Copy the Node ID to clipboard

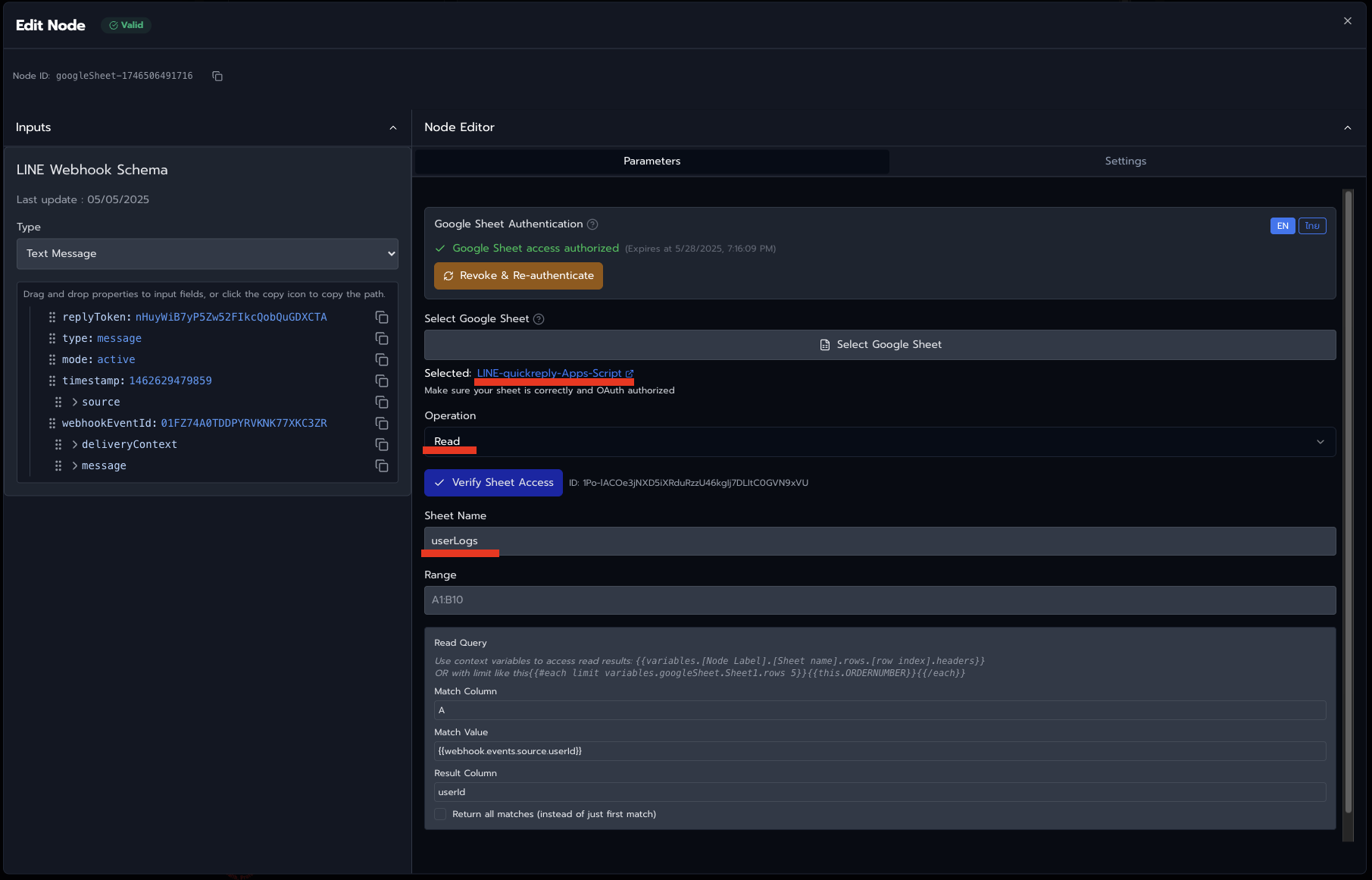click(x=217, y=76)
